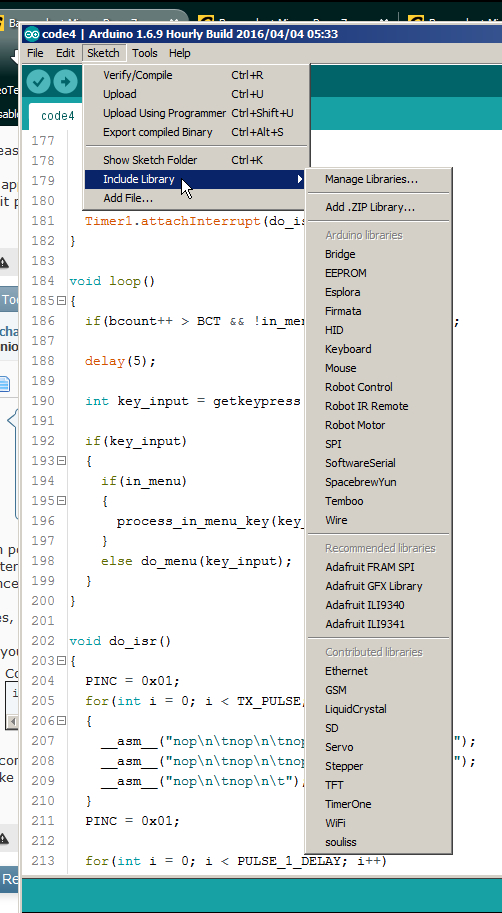
Task: Include the Bridge library
Action: tap(379, 254)
